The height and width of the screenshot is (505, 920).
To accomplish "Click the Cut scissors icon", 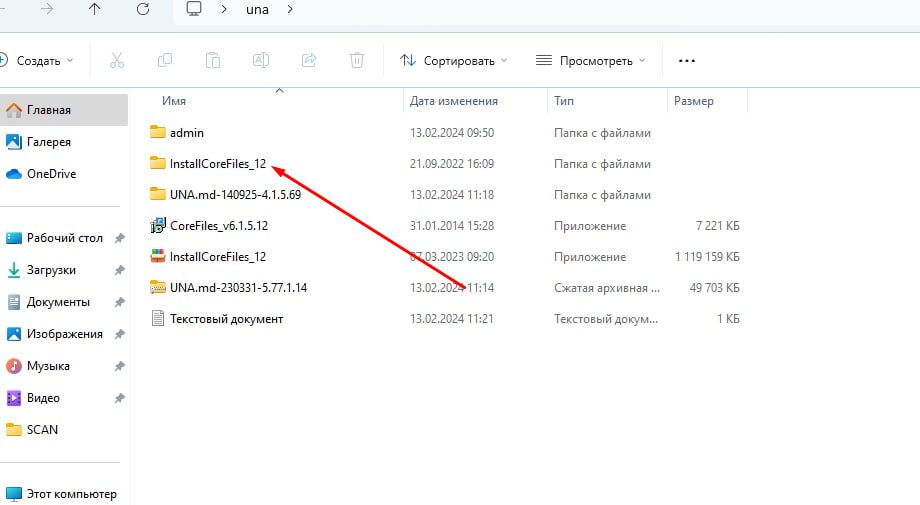I will pyautogui.click(x=117, y=60).
